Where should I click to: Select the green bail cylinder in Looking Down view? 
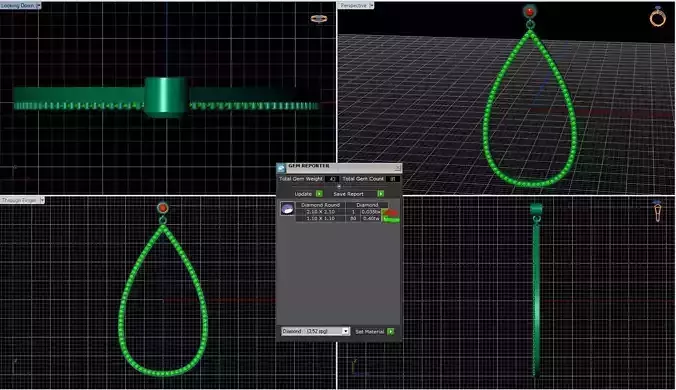pos(166,97)
